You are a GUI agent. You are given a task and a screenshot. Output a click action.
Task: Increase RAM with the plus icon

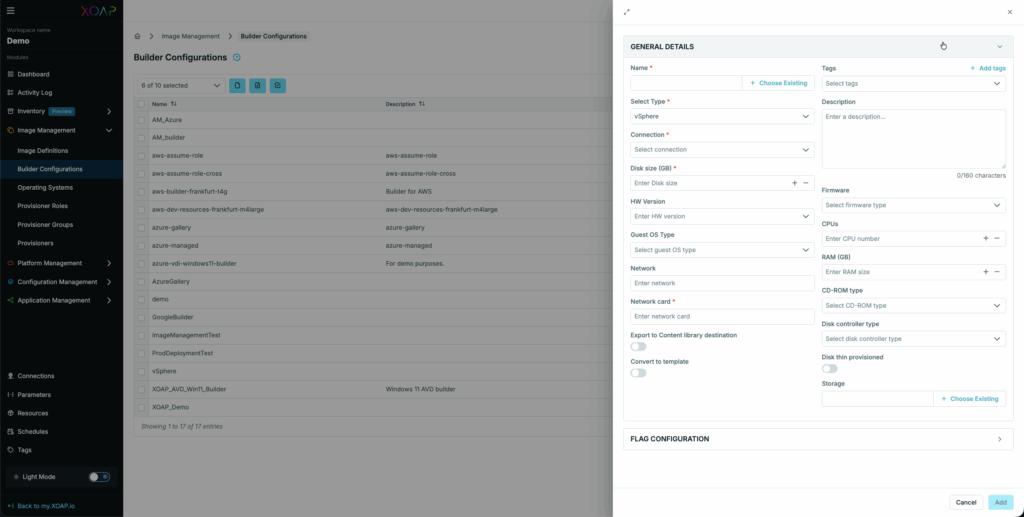[985, 272]
